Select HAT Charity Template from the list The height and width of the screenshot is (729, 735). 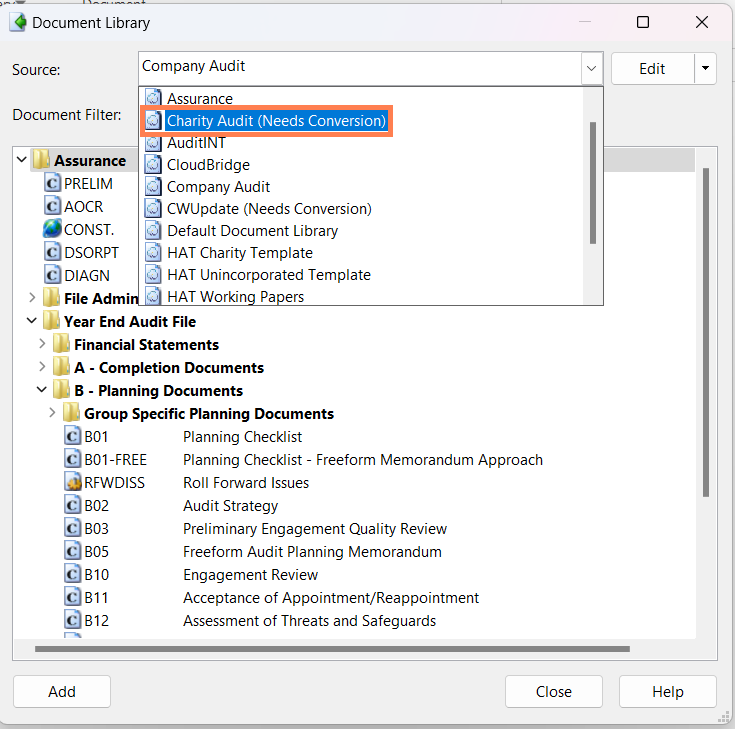coord(240,253)
